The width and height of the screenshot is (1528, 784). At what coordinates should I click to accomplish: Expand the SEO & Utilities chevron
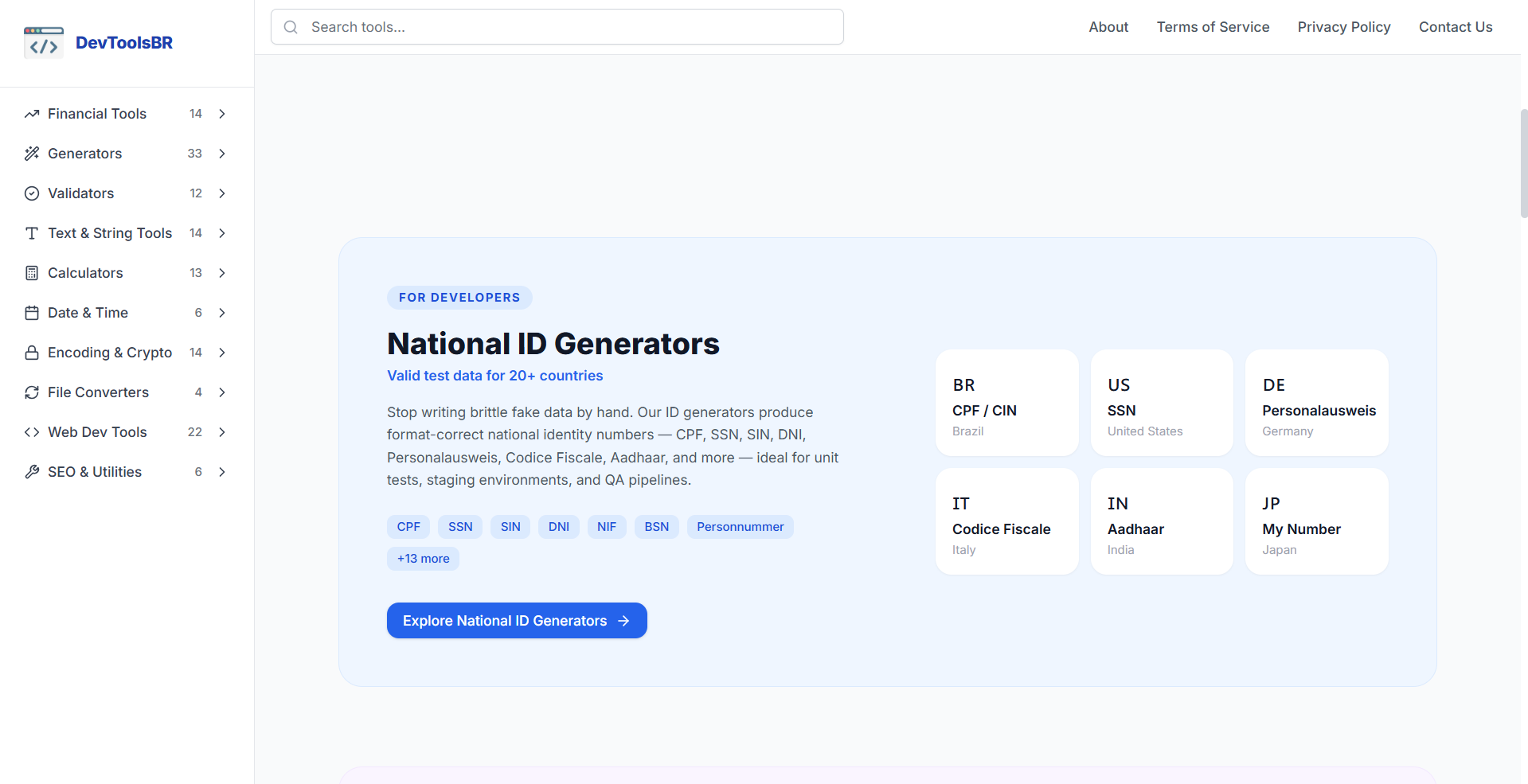pos(222,472)
